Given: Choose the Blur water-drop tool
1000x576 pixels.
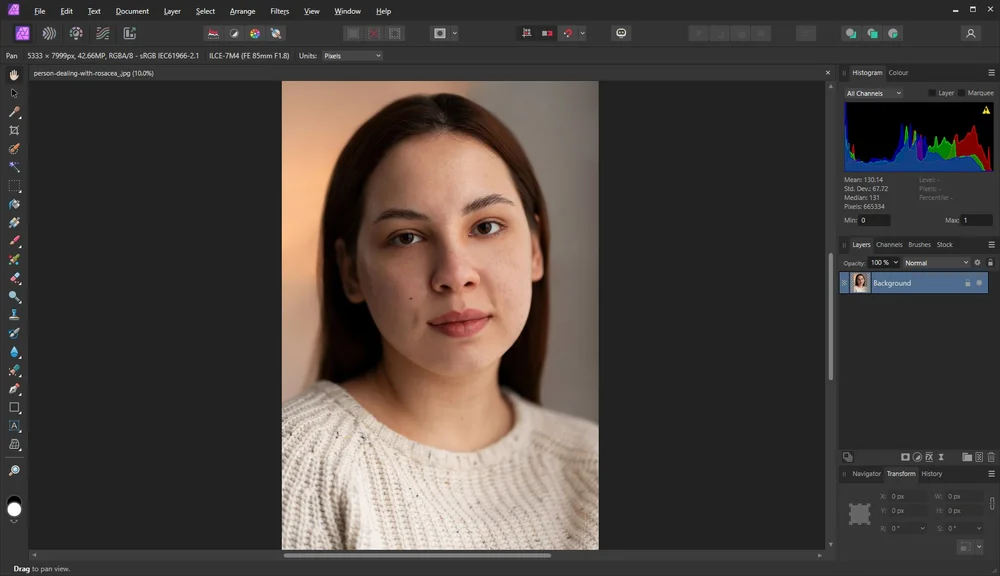Looking at the screenshot, I should coord(14,352).
